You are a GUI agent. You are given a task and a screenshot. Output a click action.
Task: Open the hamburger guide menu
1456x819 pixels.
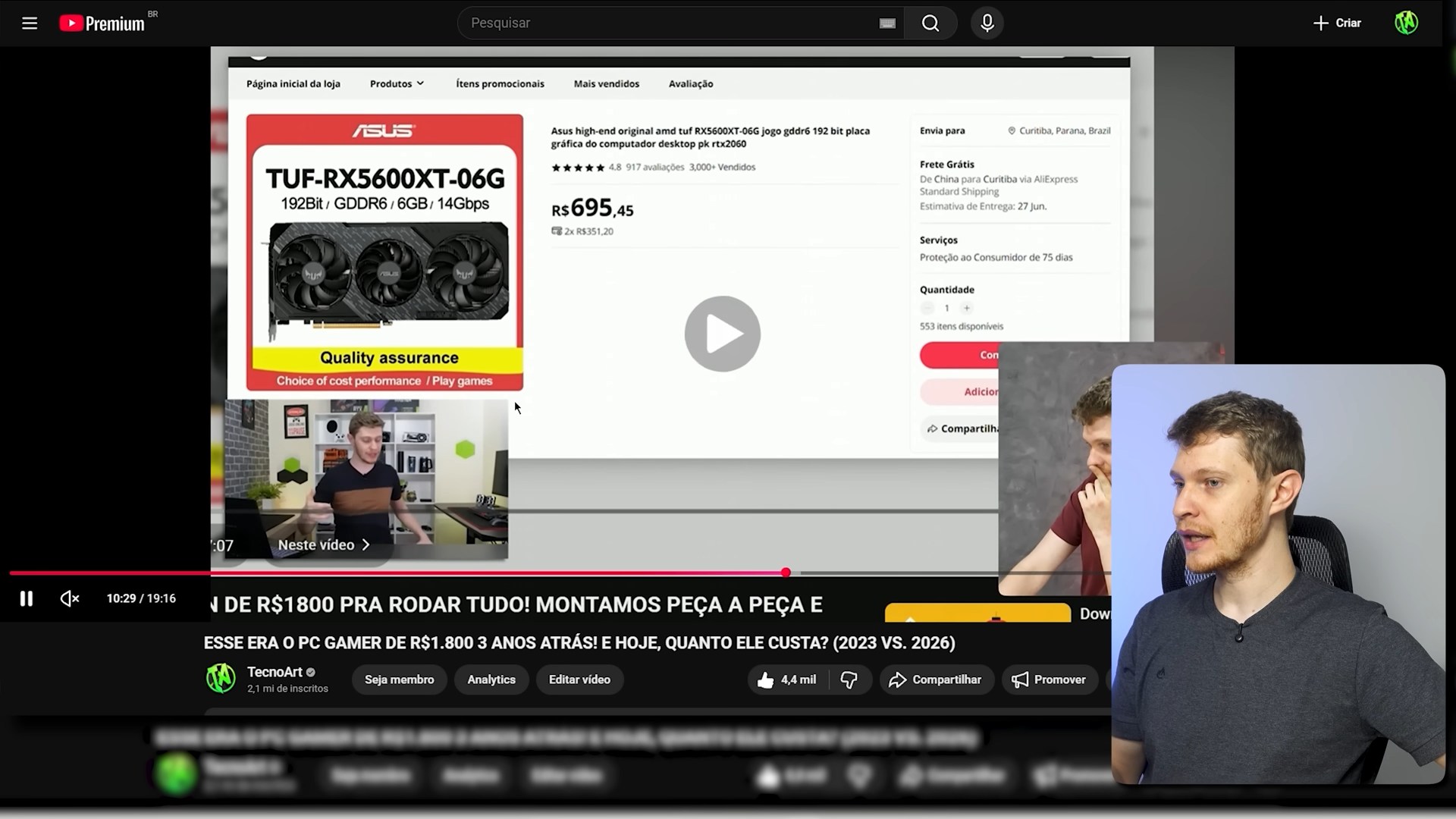30,23
